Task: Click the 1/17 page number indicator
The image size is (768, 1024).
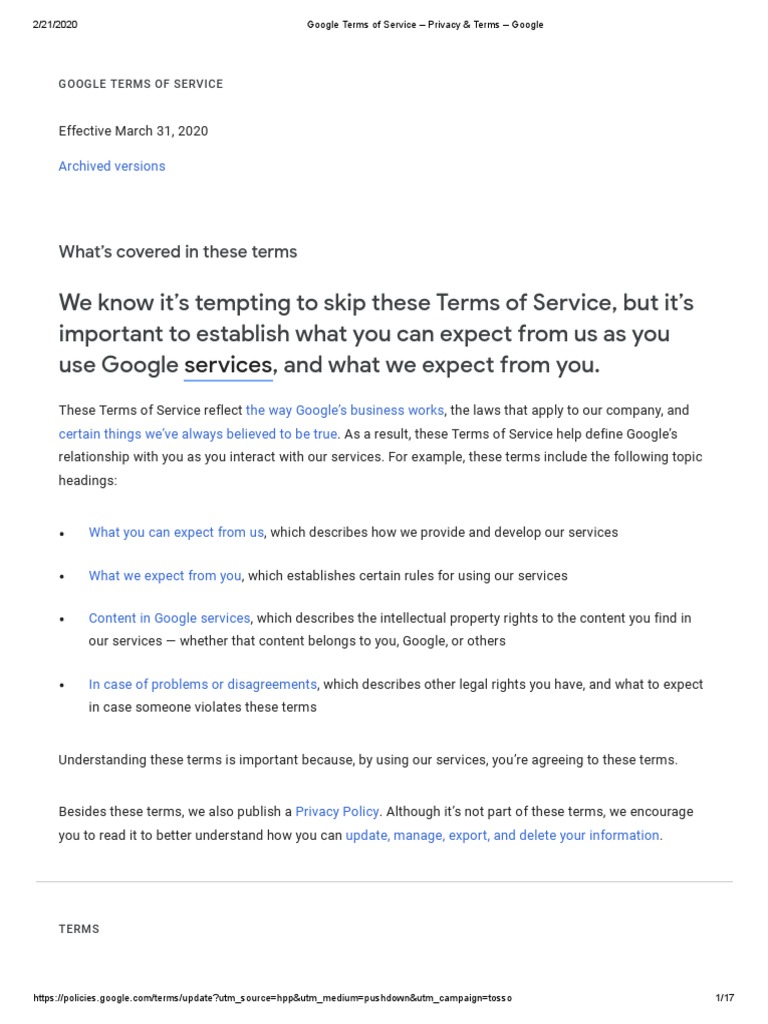Action: click(725, 999)
